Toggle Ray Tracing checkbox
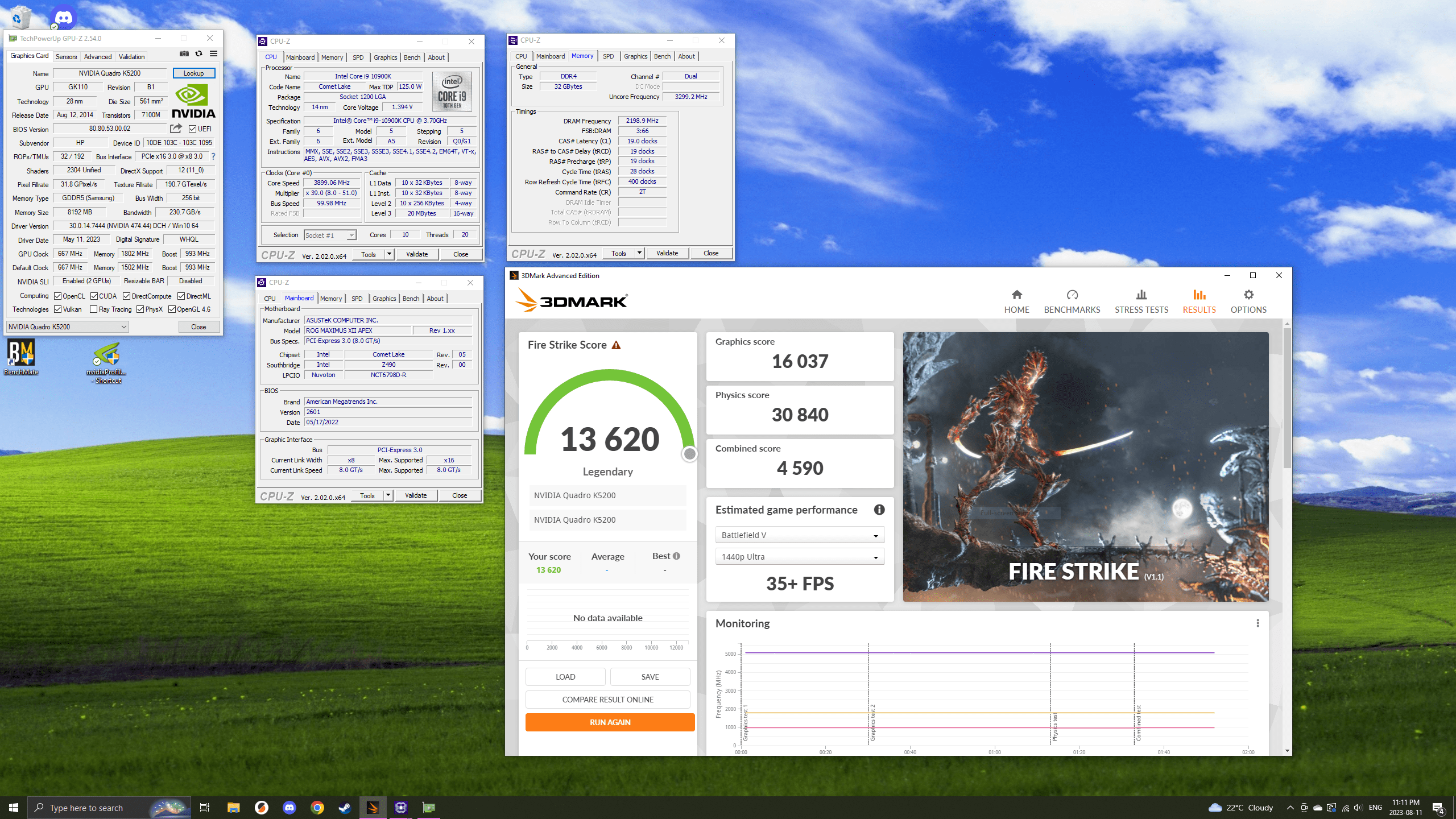 94,309
